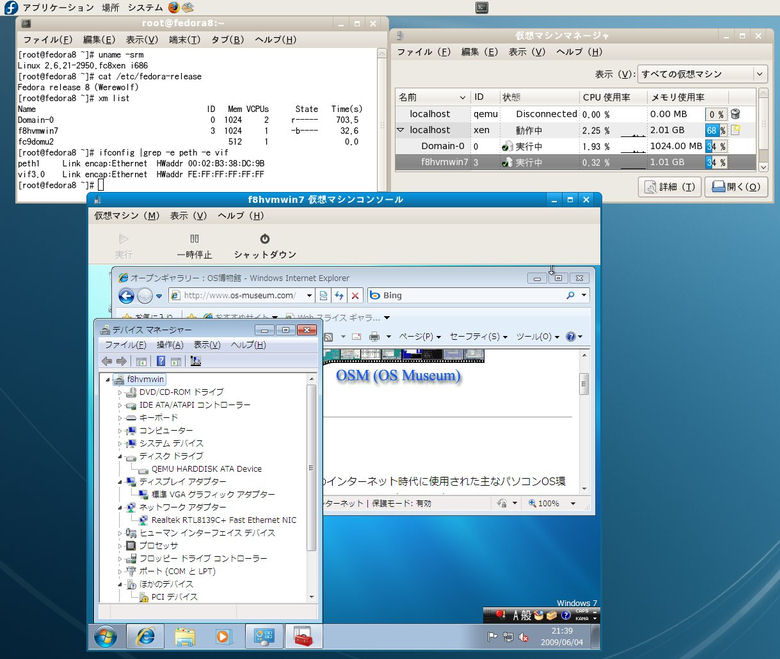Open the IE address bar dropdown arrow
Image resolution: width=780 pixels, height=659 pixels.
pyautogui.click(x=309, y=295)
